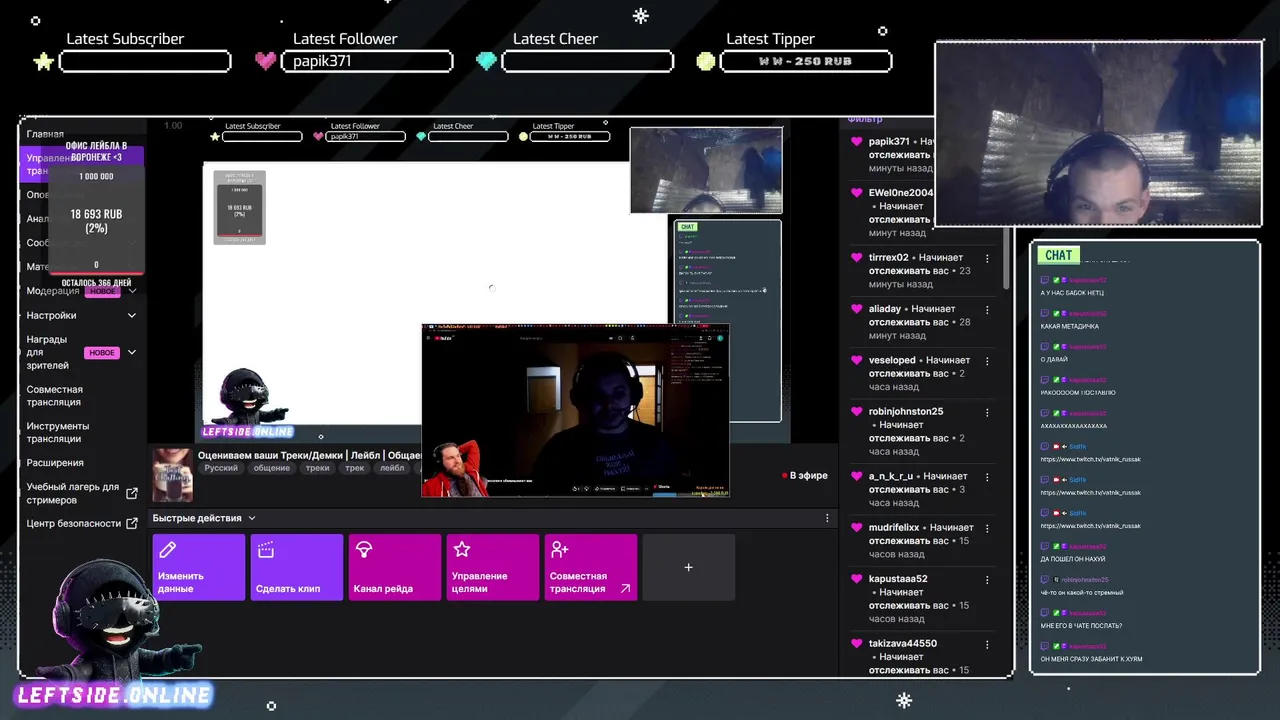Click the 'НОВОЕ' badge beside Награды для зрителей
1280x720 pixels.
(102, 353)
